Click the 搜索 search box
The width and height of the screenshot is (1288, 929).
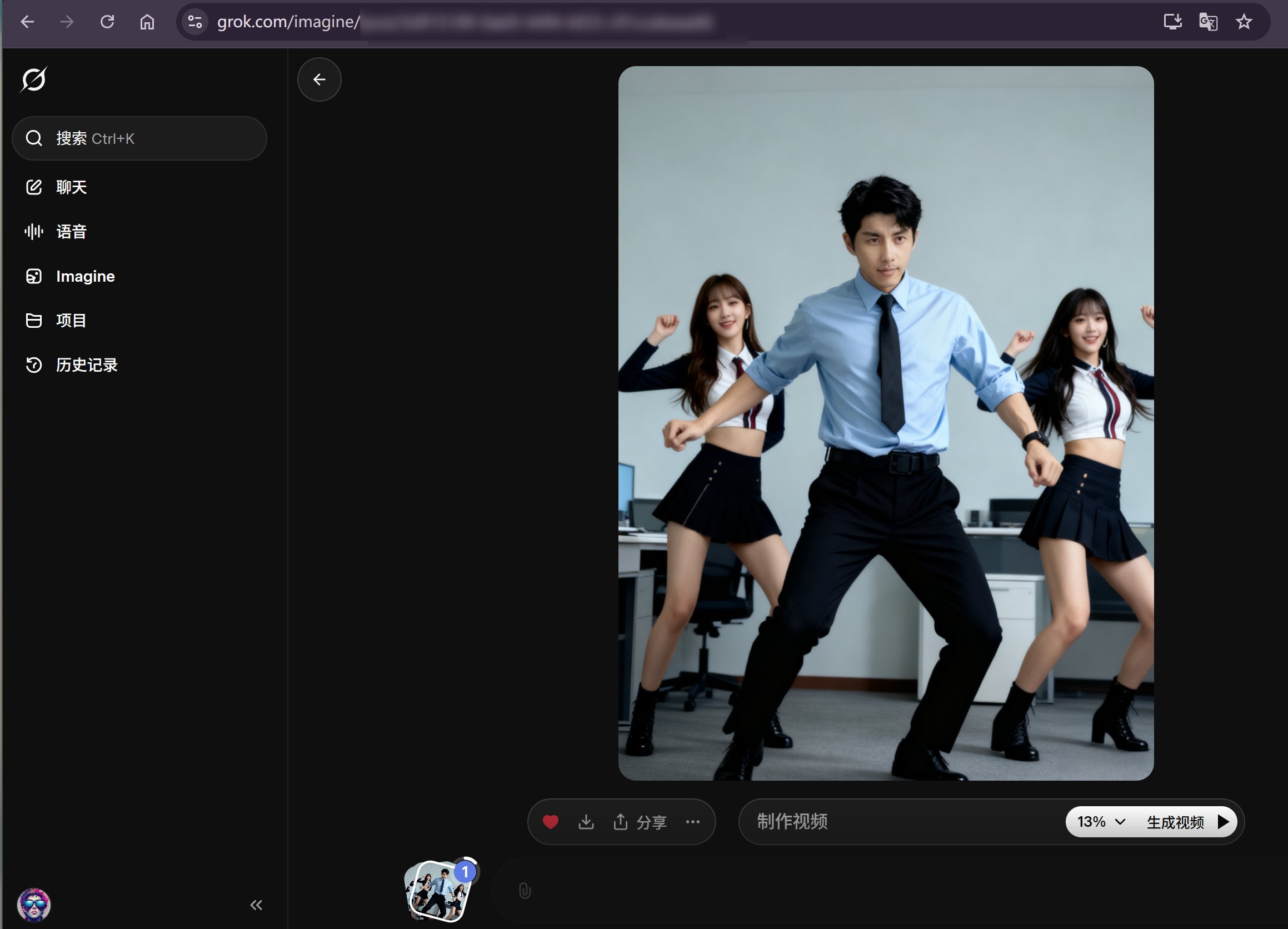pos(139,138)
